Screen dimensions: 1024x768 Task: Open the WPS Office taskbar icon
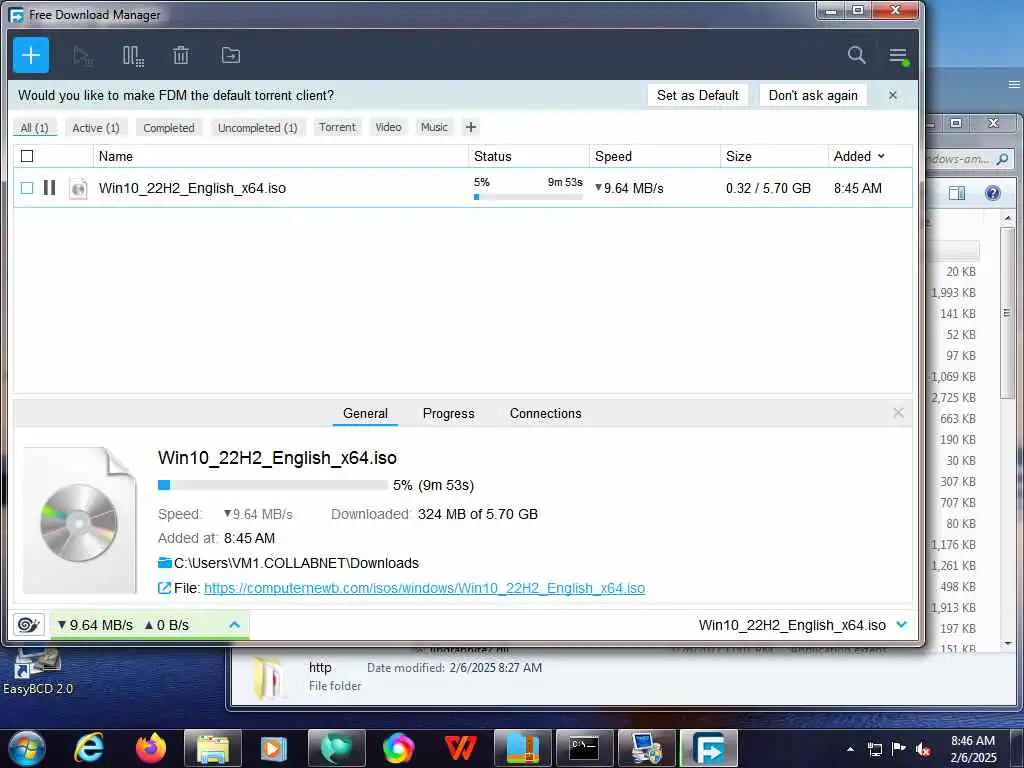[460, 748]
